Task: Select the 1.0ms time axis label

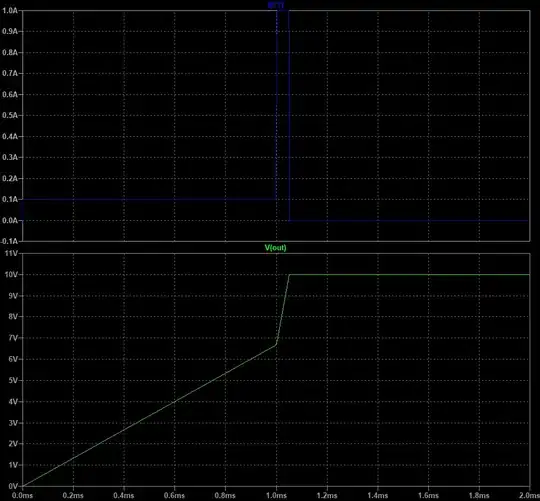Action: 276,496
